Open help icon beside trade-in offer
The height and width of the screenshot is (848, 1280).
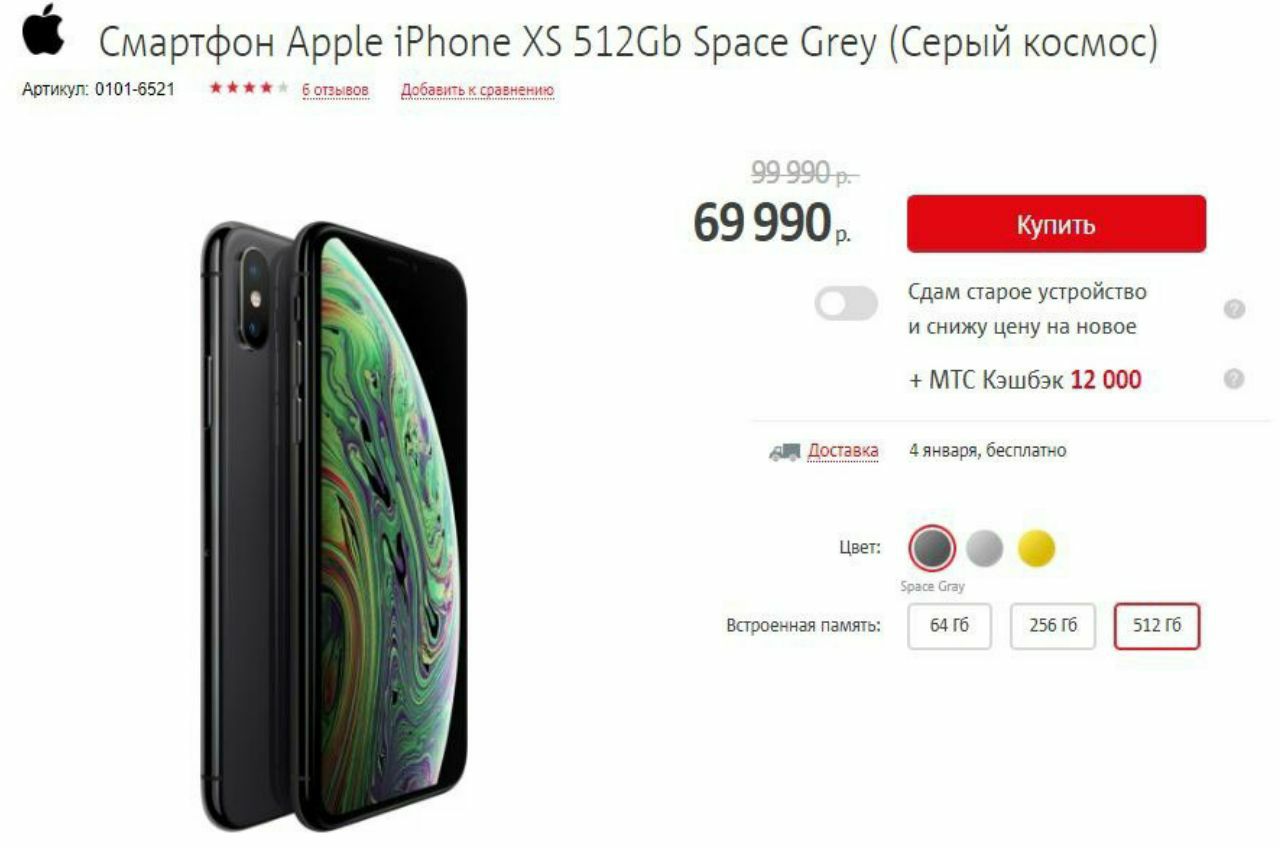(x=1234, y=309)
